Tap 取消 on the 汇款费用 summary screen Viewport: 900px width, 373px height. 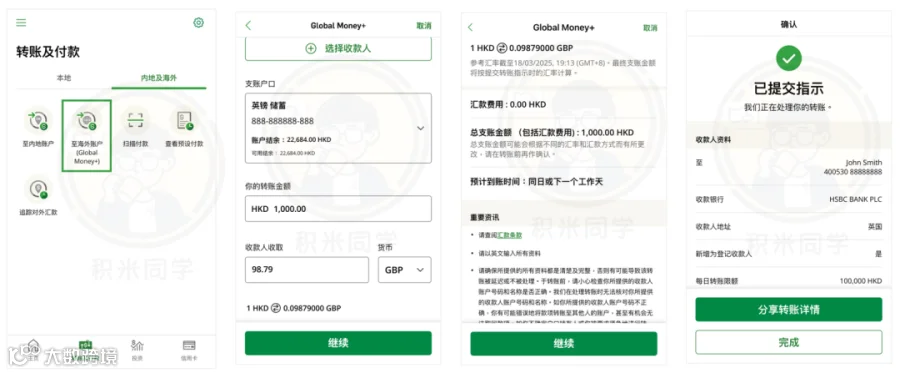[650, 28]
